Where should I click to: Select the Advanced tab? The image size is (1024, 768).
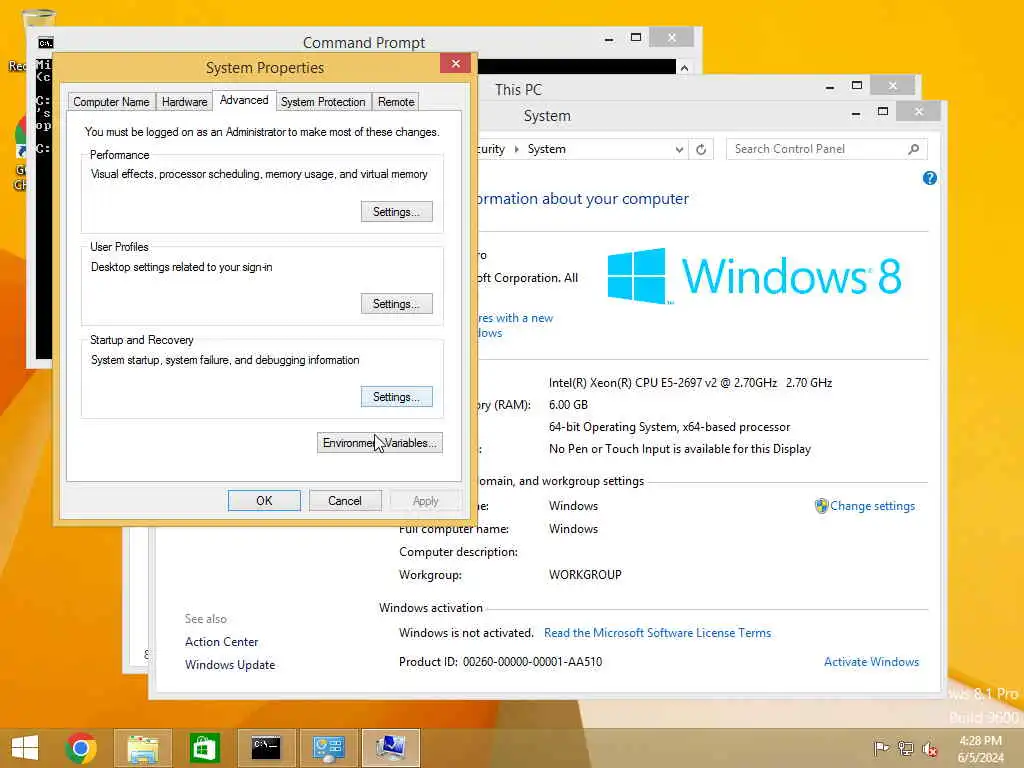[244, 100]
